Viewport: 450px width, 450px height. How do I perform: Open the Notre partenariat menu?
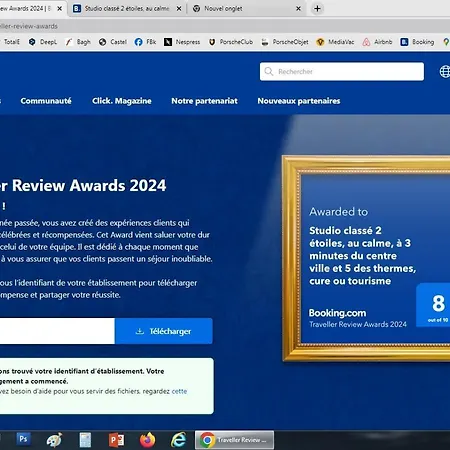[x=204, y=101]
